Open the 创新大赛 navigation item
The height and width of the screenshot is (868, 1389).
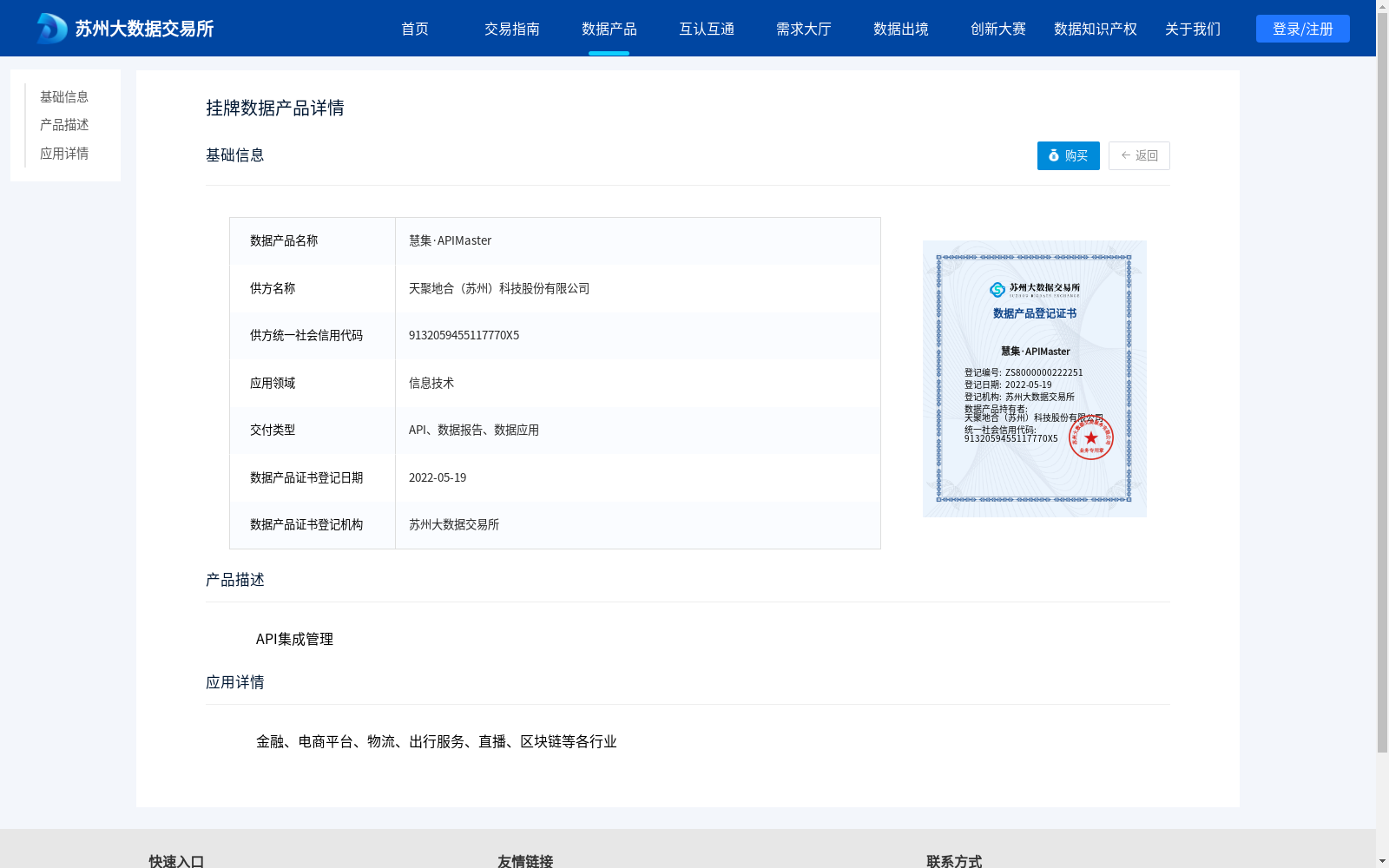(998, 29)
